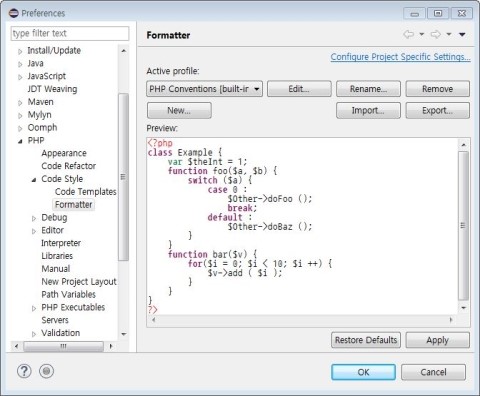The width and height of the screenshot is (480, 396).
Task: Click the tree horizontal scrollbar thumb
Action: (x=63, y=346)
